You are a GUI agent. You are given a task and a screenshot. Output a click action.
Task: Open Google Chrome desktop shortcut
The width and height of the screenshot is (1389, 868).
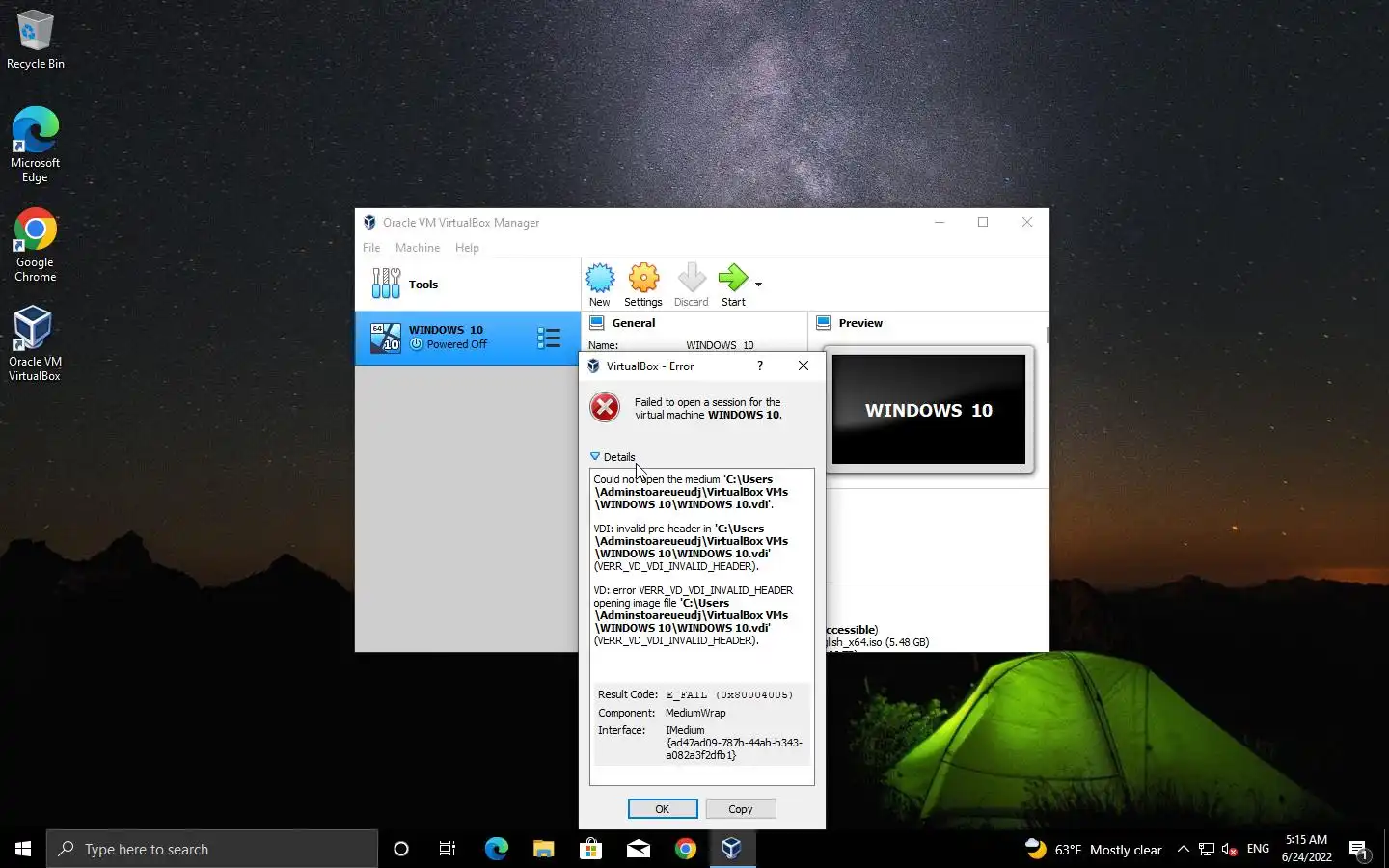[x=36, y=245]
